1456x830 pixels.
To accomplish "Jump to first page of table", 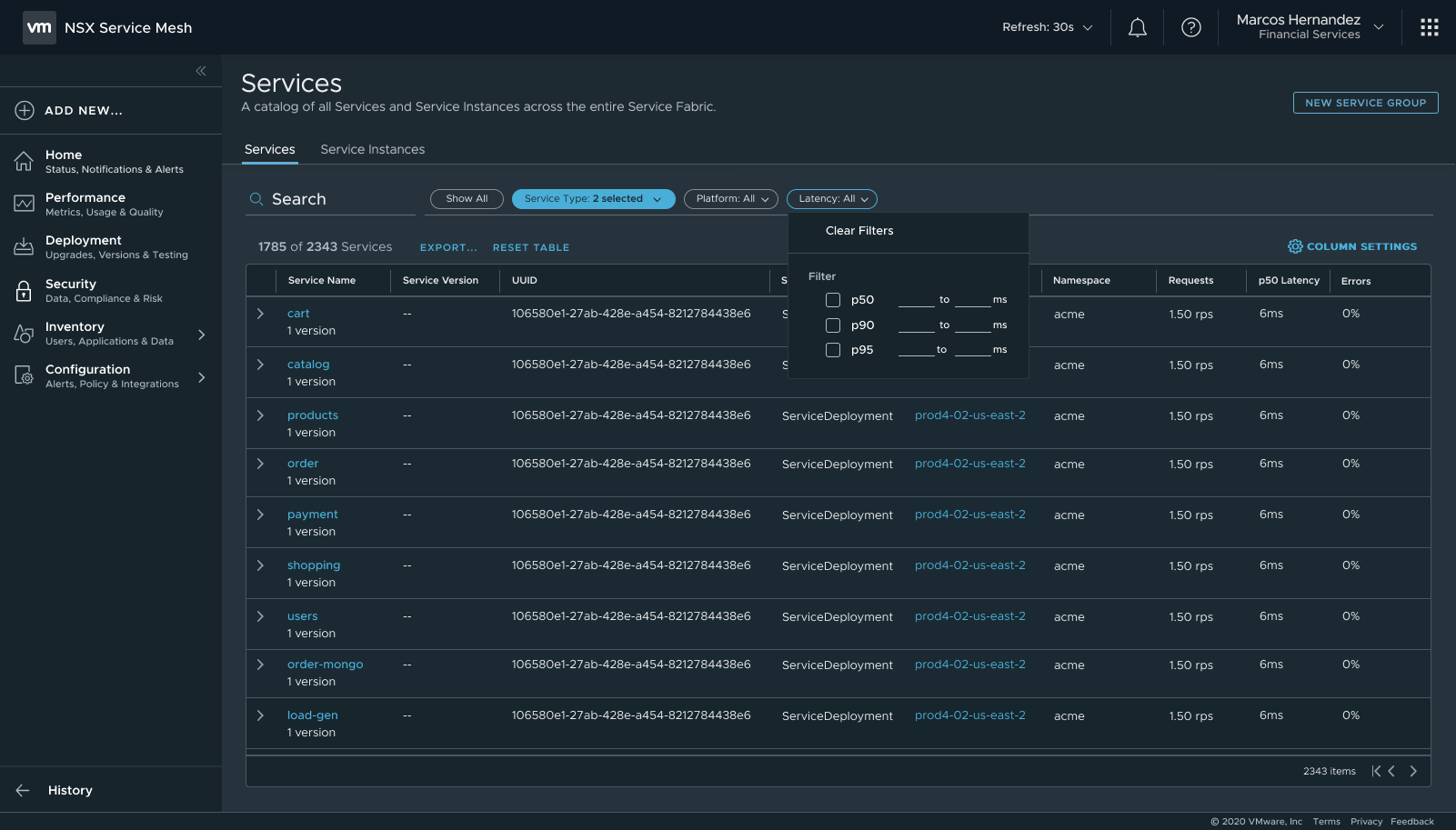I will coord(1376,771).
